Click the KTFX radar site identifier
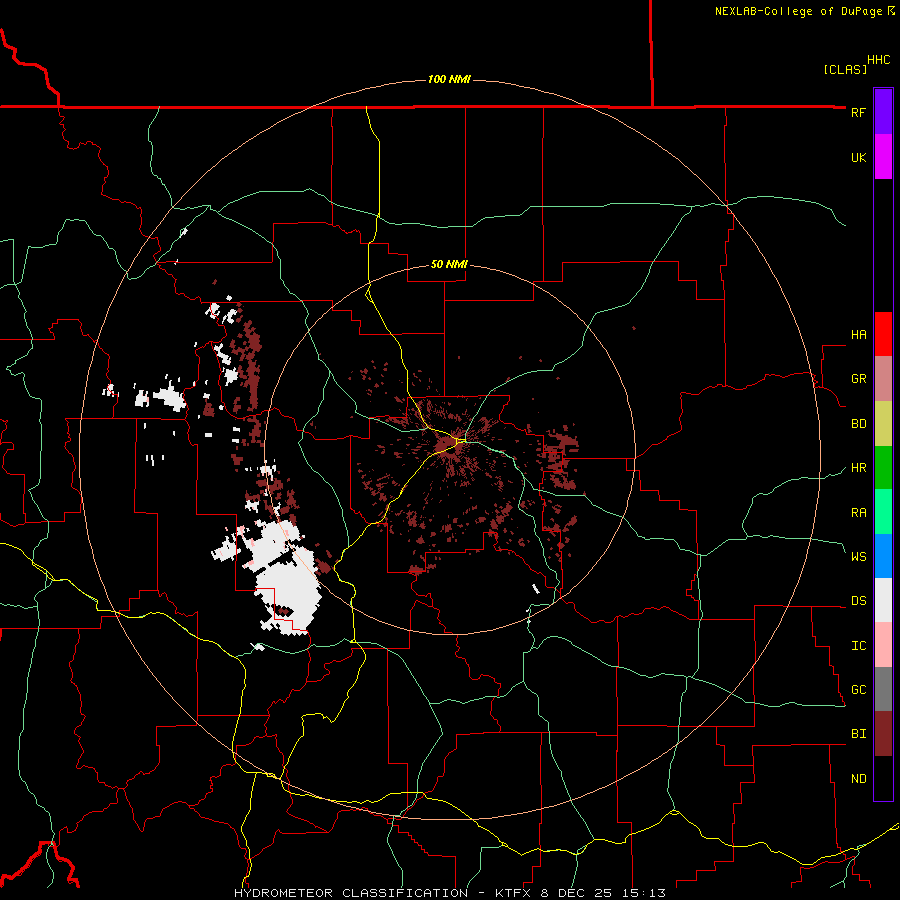The height and width of the screenshot is (900, 900). [512, 893]
